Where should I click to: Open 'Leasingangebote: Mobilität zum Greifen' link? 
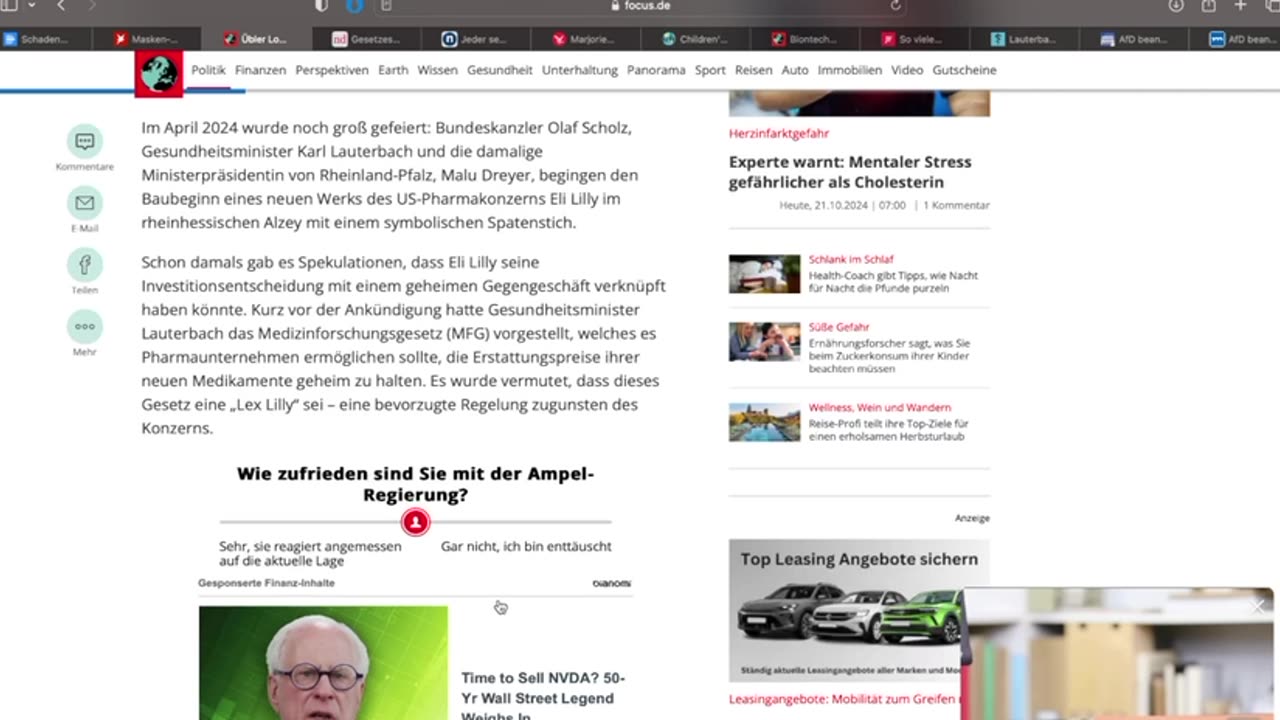844,700
